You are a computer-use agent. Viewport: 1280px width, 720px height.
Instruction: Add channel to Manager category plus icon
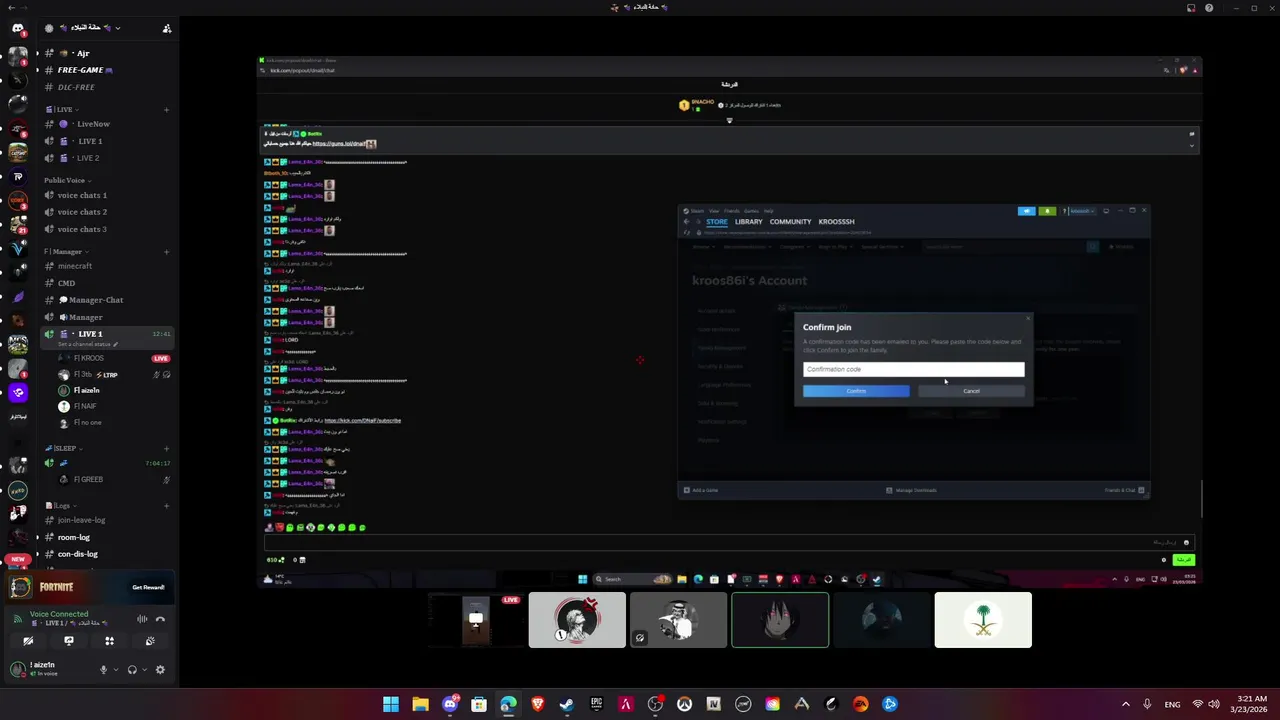[x=166, y=252]
